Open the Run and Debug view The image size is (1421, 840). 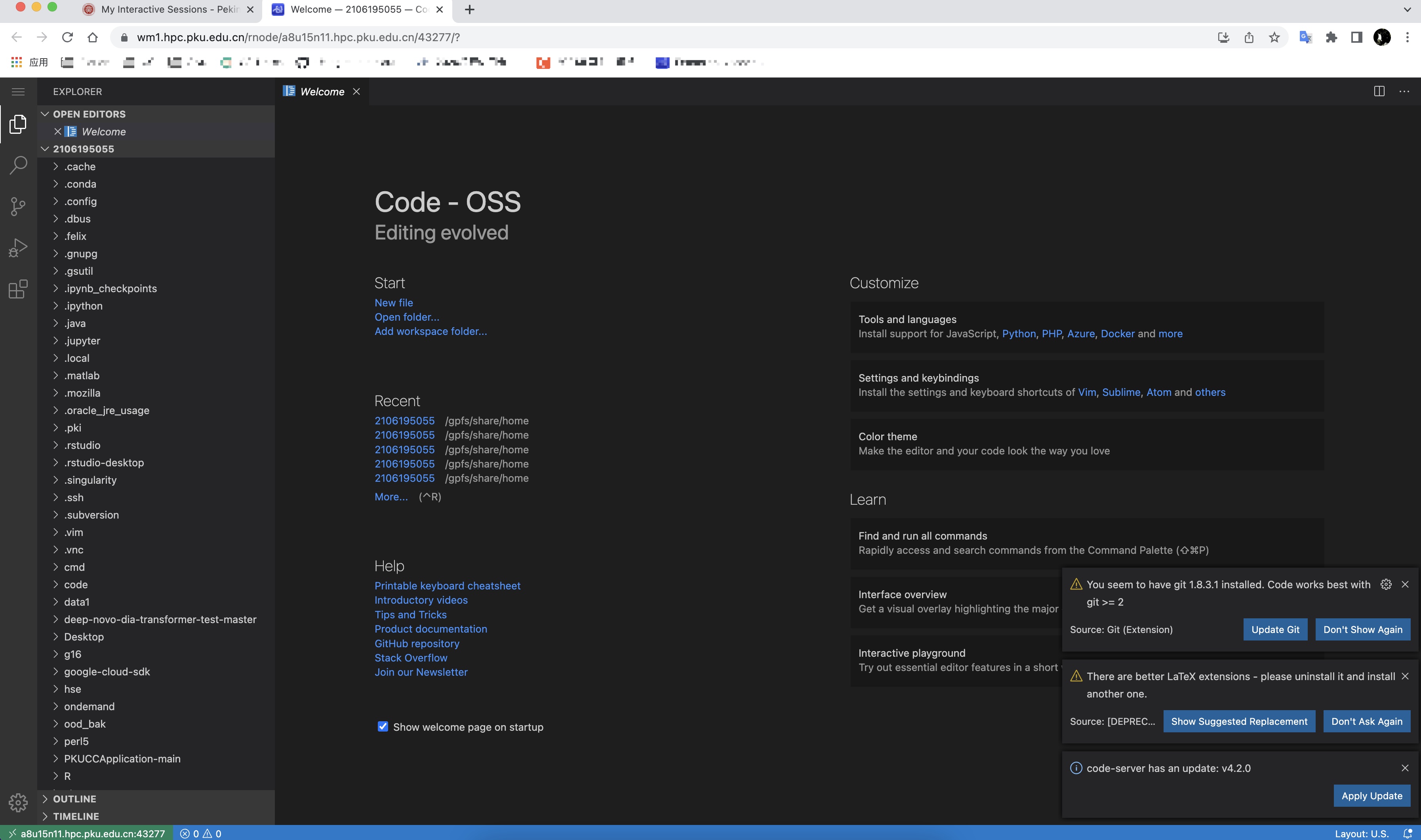(x=18, y=248)
